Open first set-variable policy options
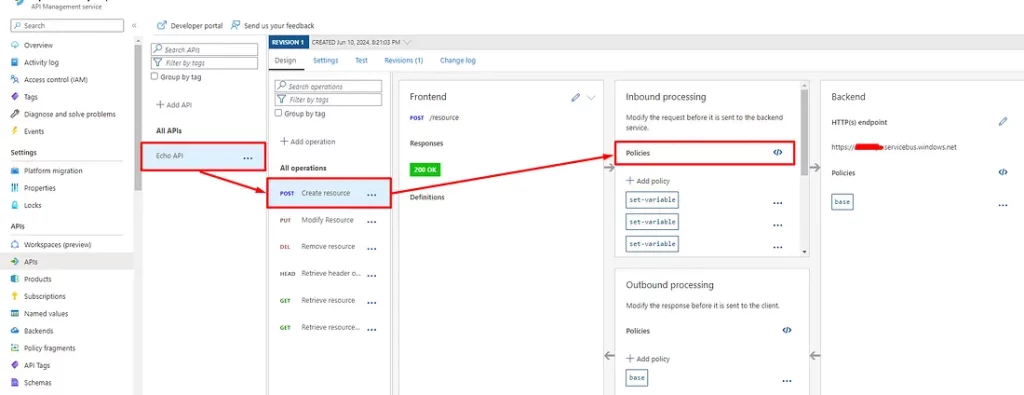 [777, 203]
